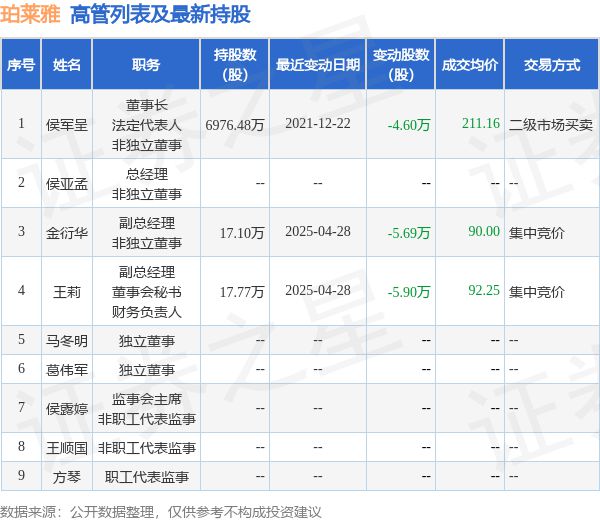Click 集中竞价 in 金衍华's row
This screenshot has height=521, width=600.
click(536, 233)
